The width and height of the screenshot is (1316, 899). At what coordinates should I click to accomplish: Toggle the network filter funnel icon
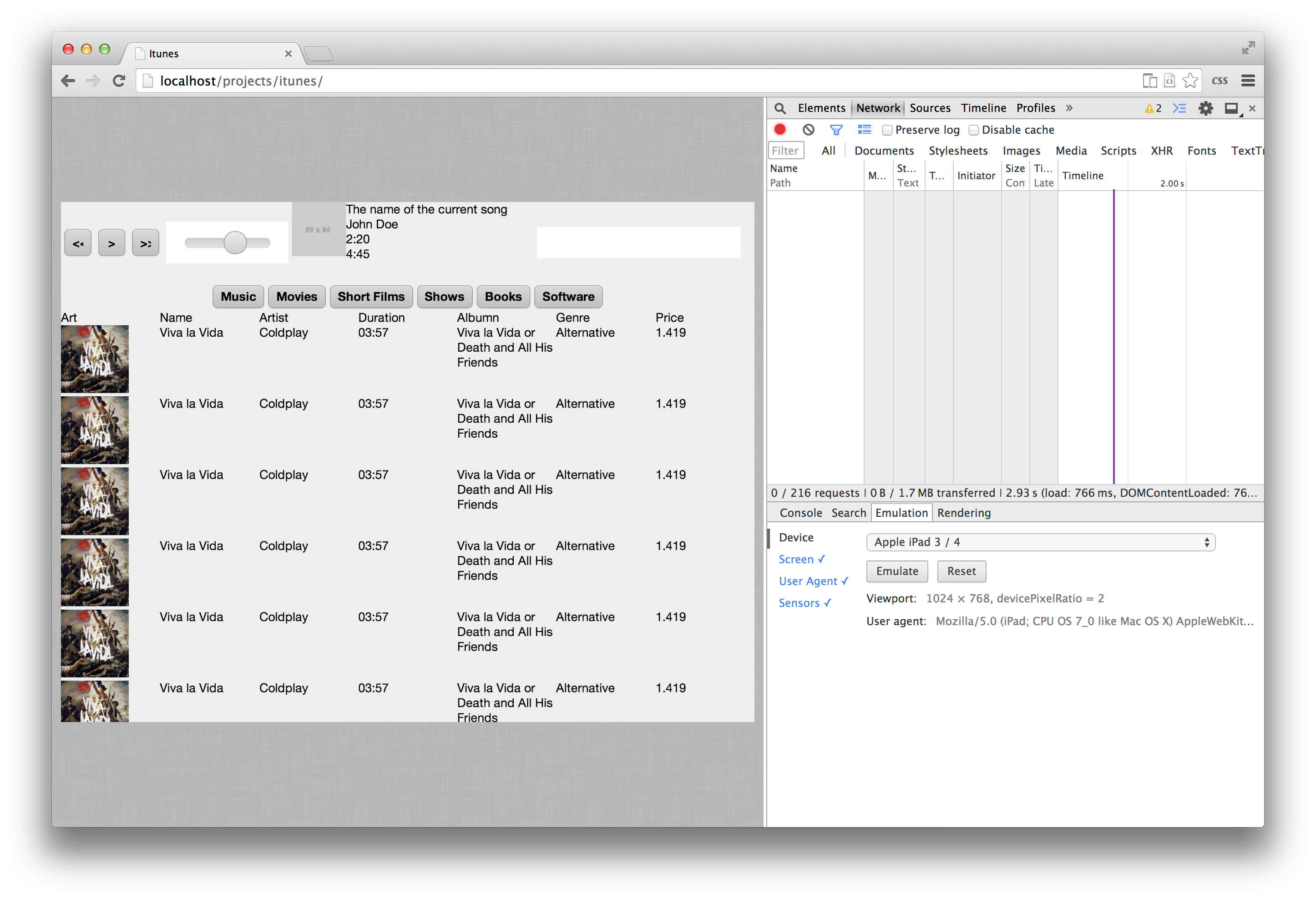click(836, 130)
